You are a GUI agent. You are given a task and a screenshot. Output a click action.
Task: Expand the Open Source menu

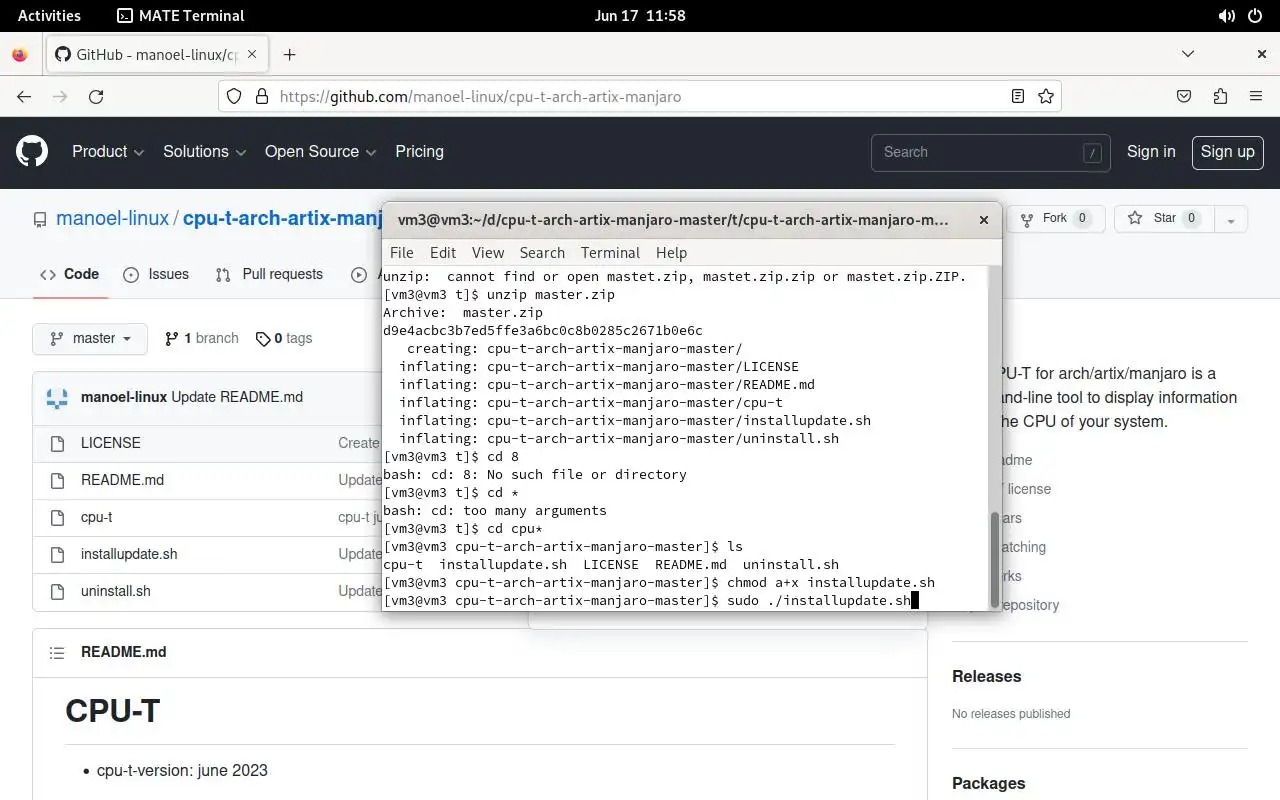[320, 152]
